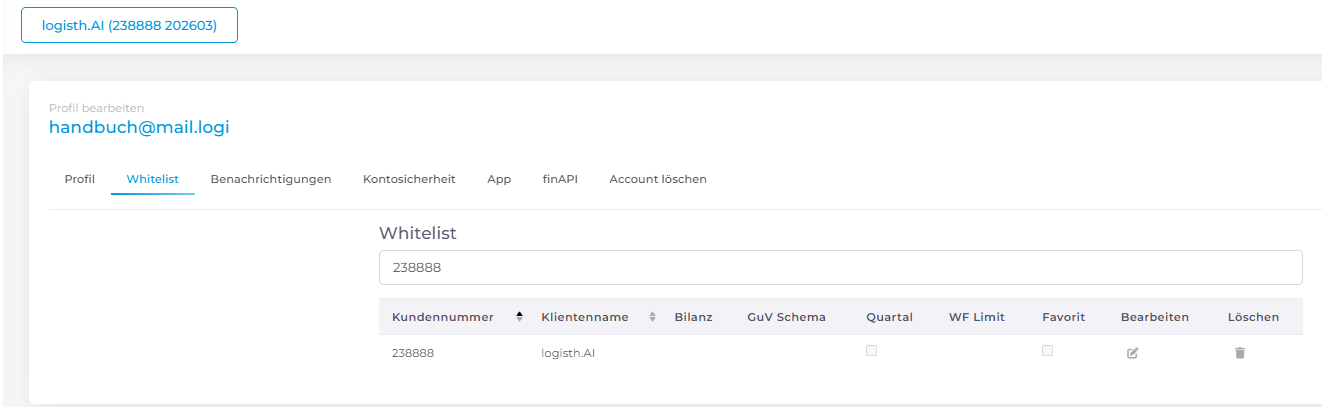This screenshot has height=407, width=1322.
Task: Click the Löschen column header
Action: pos(1253,317)
